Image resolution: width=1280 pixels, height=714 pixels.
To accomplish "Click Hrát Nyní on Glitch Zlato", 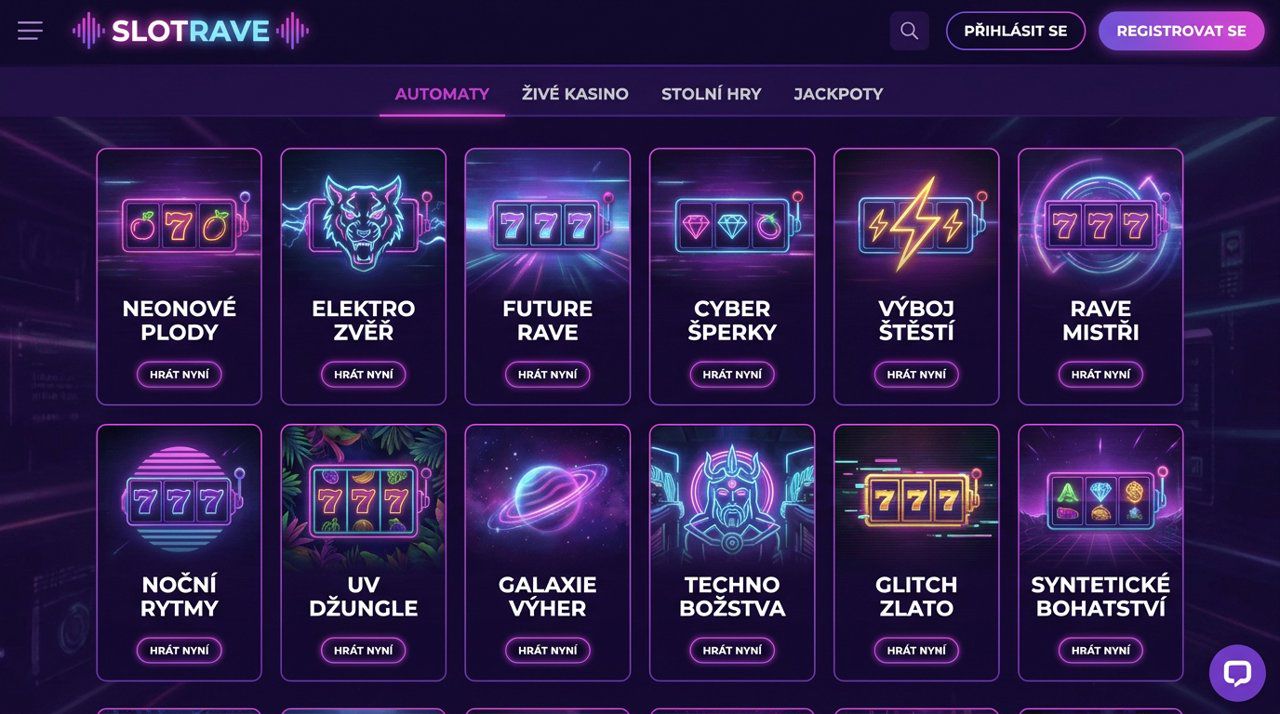I will [916, 650].
